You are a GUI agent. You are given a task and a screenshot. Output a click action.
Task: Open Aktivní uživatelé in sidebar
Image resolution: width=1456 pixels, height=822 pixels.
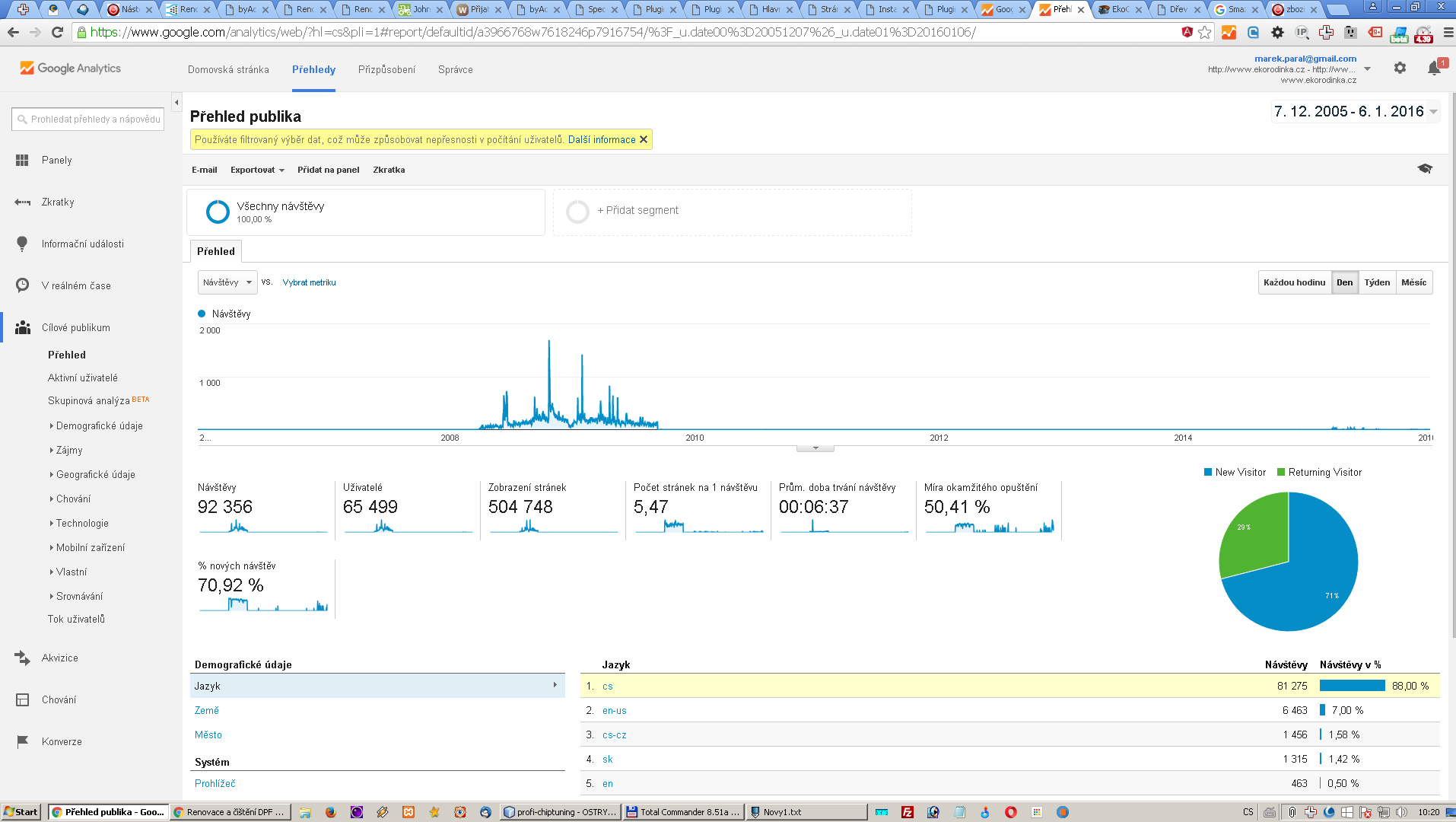coord(83,378)
